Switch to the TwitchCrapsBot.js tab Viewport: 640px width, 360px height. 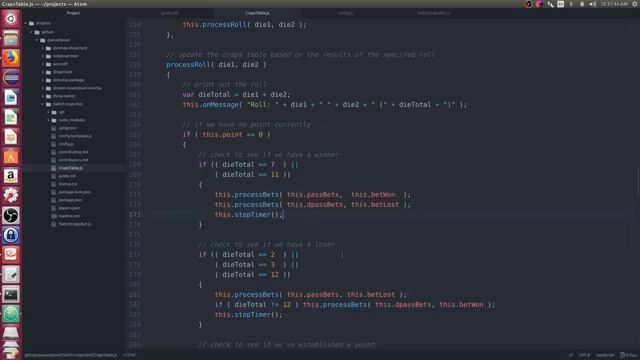click(433, 13)
